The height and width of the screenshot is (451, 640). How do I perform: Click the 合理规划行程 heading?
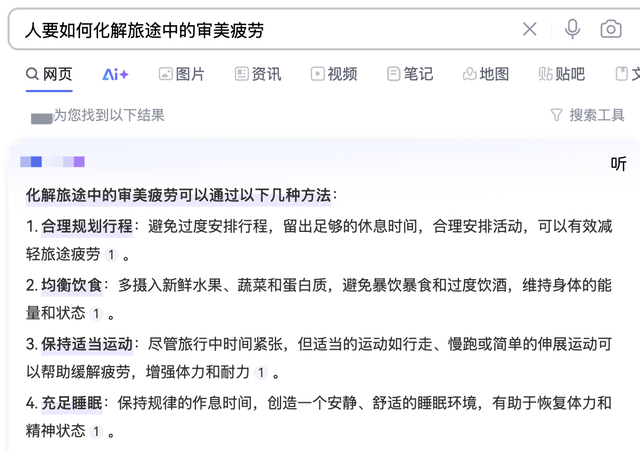click(x=87, y=226)
